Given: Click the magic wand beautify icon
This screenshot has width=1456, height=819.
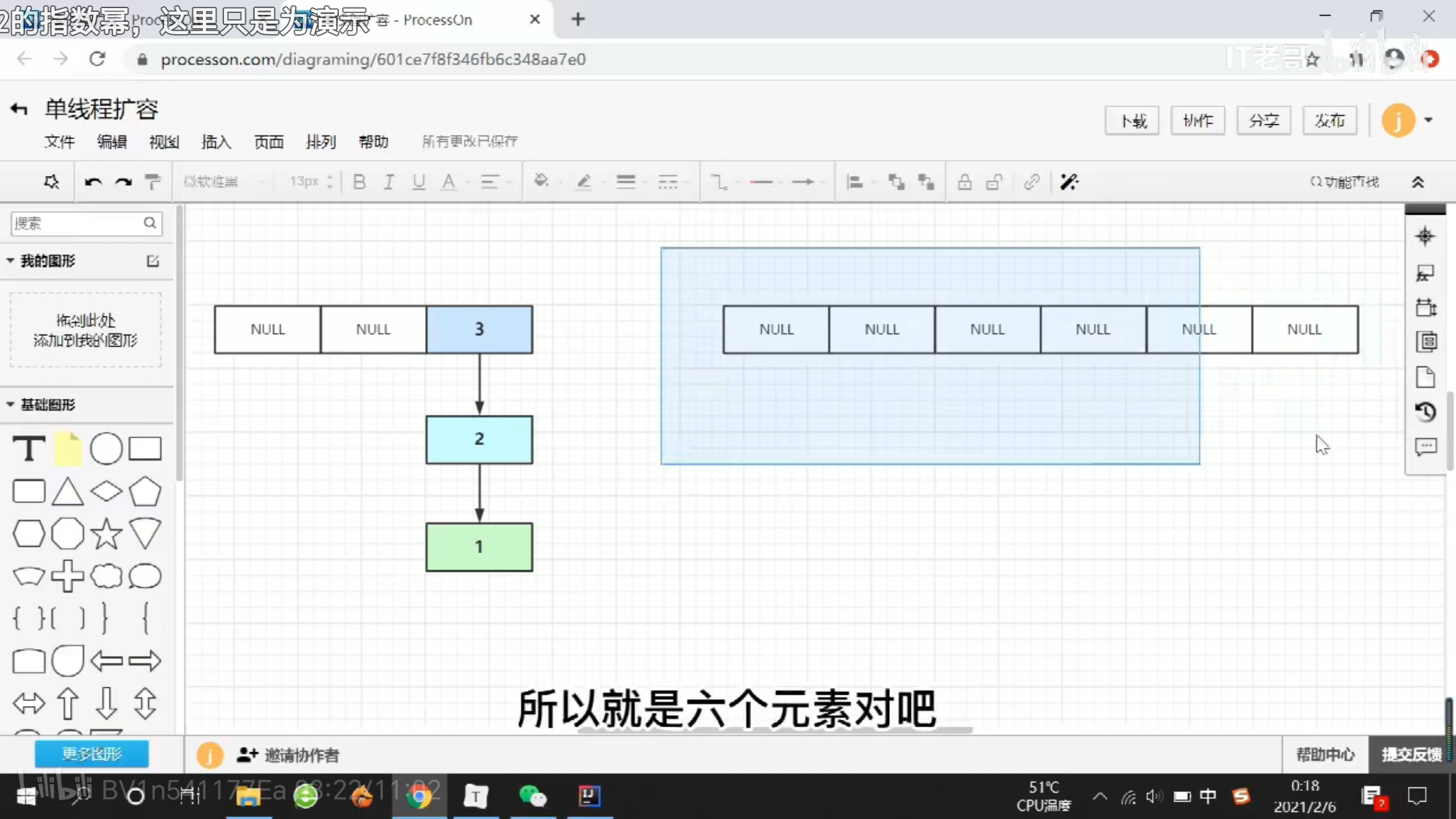Looking at the screenshot, I should click(1069, 182).
